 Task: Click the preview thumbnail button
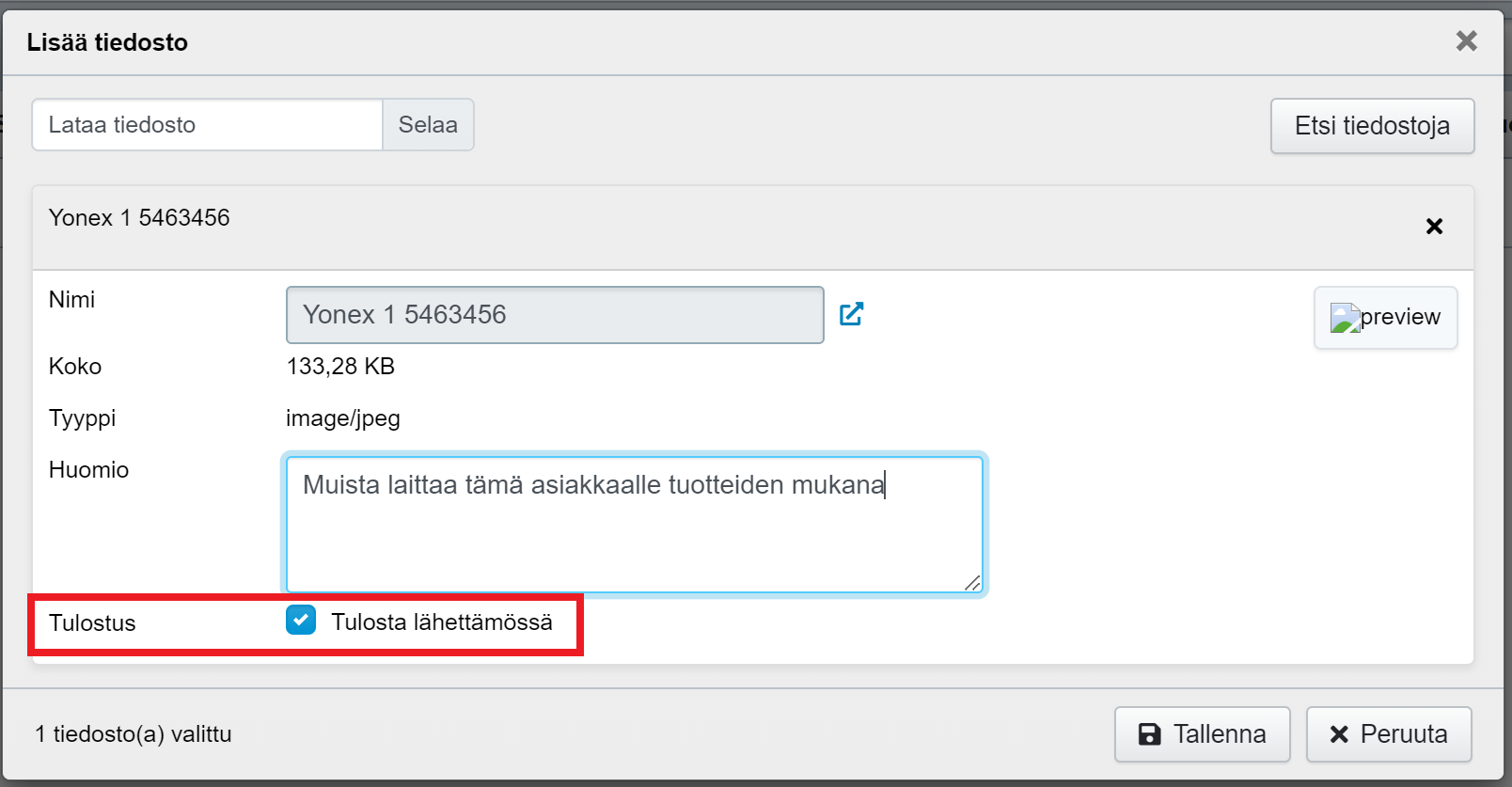(x=1385, y=318)
